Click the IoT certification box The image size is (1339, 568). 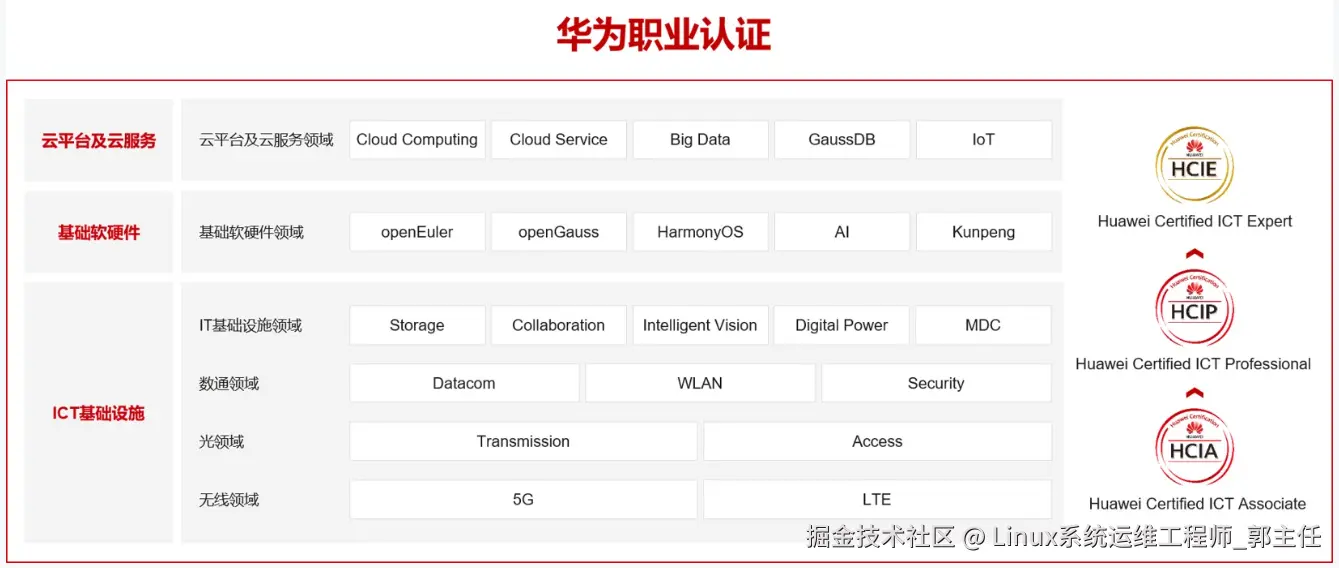984,140
